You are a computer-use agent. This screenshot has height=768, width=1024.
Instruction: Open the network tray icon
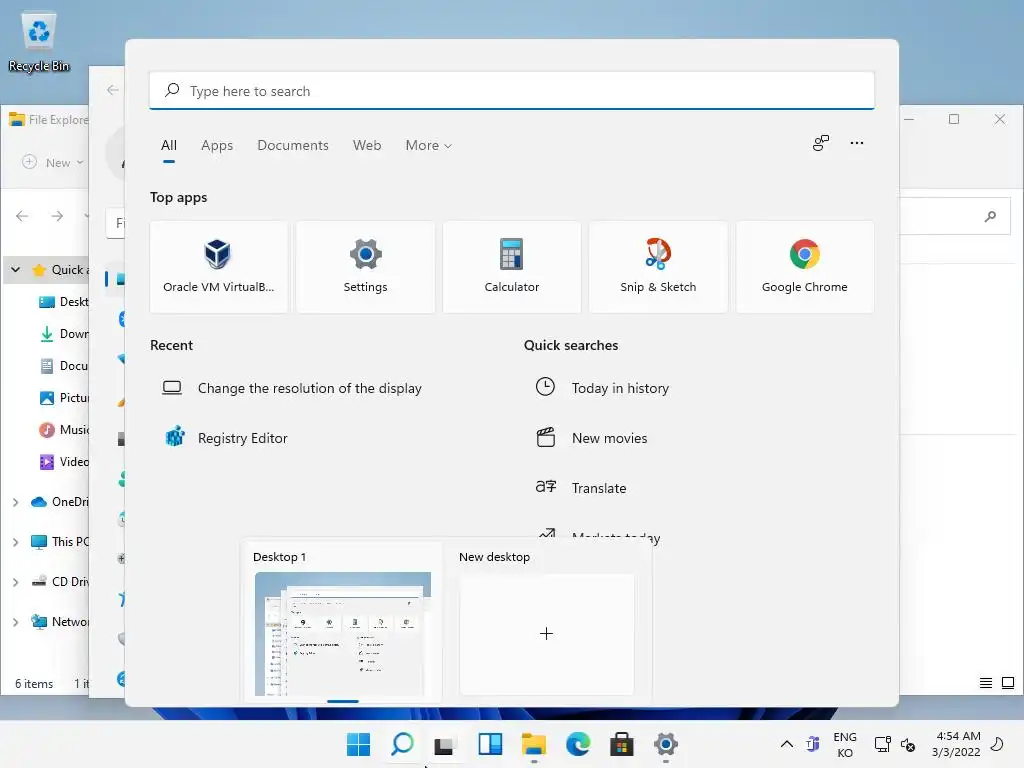tap(882, 744)
